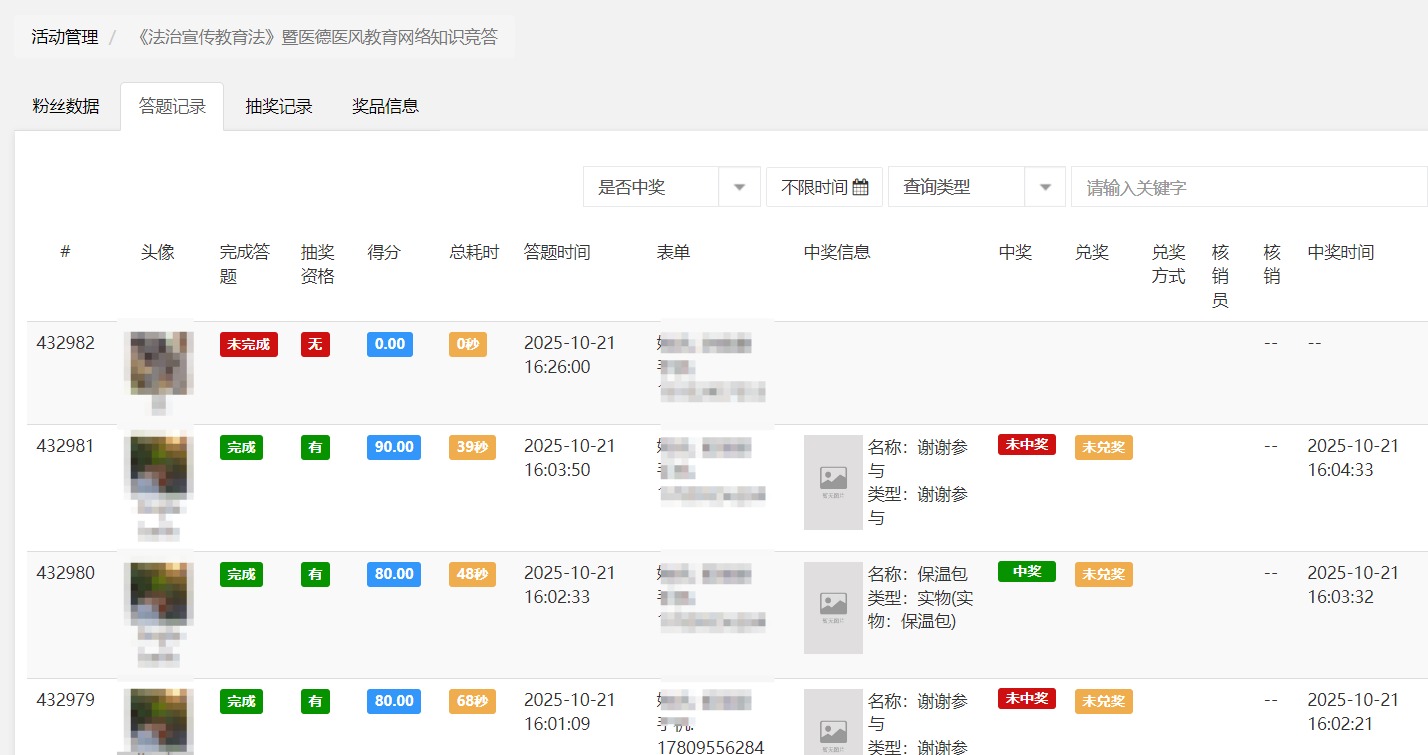1428x755 pixels.
Task: Click the red 未完成 badge in row 432982
Action: 248,345
